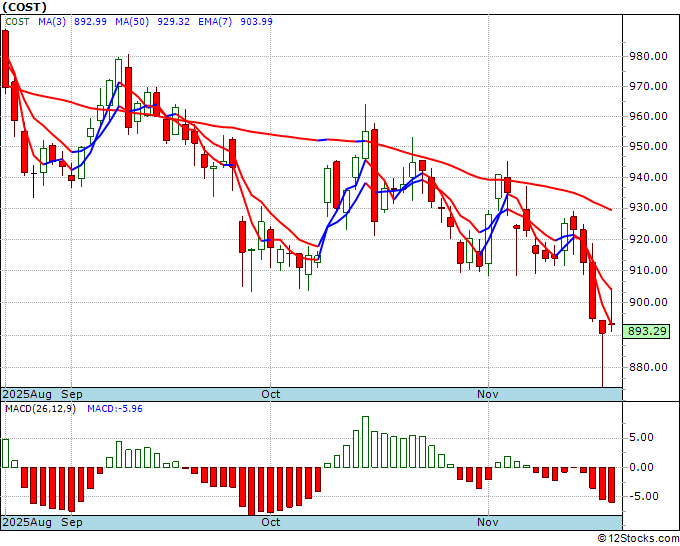This screenshot has height=546, width=680.
Task: Click the 920.00 price axis label
Action: [648, 239]
